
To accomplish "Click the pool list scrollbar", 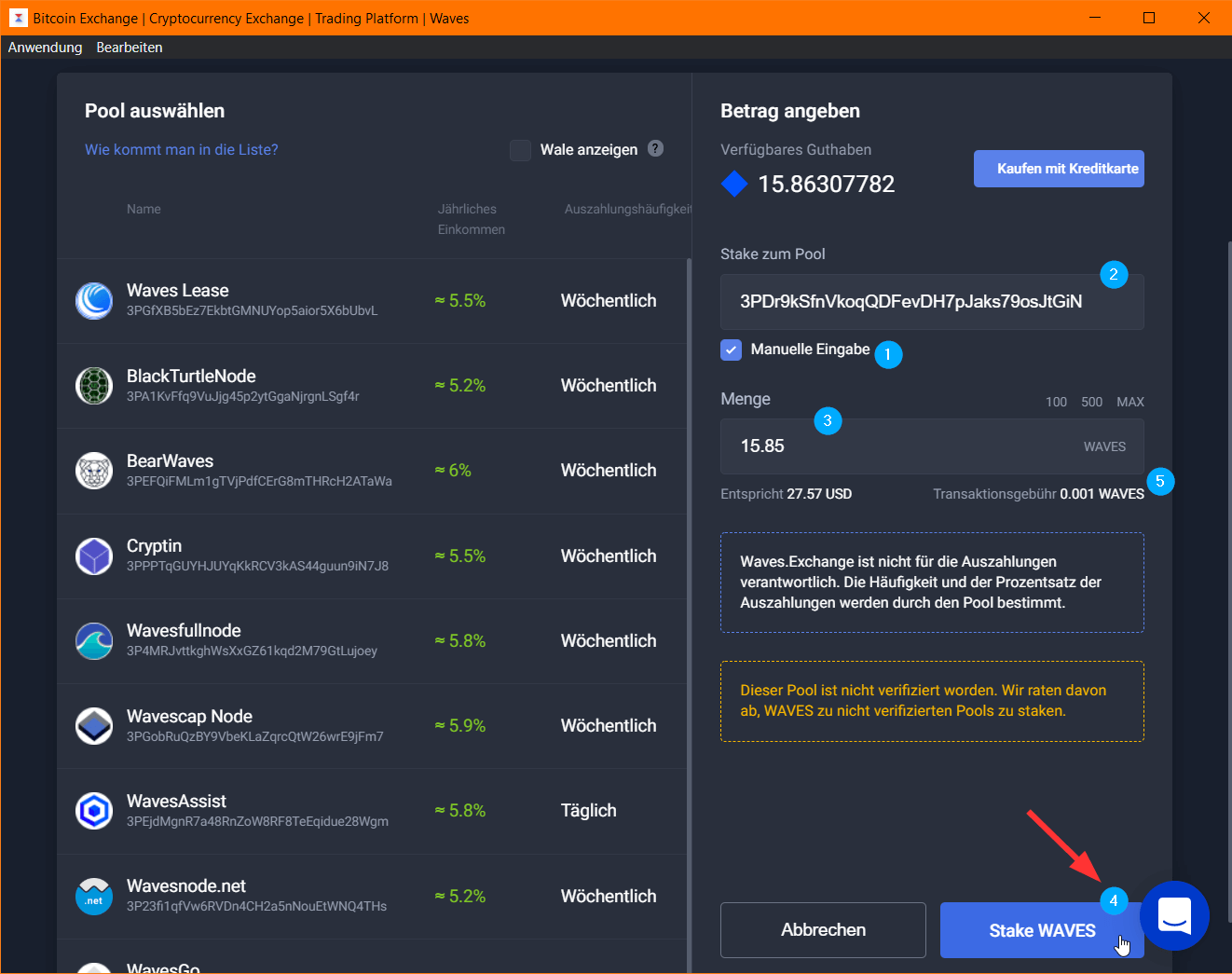I will click(x=690, y=615).
